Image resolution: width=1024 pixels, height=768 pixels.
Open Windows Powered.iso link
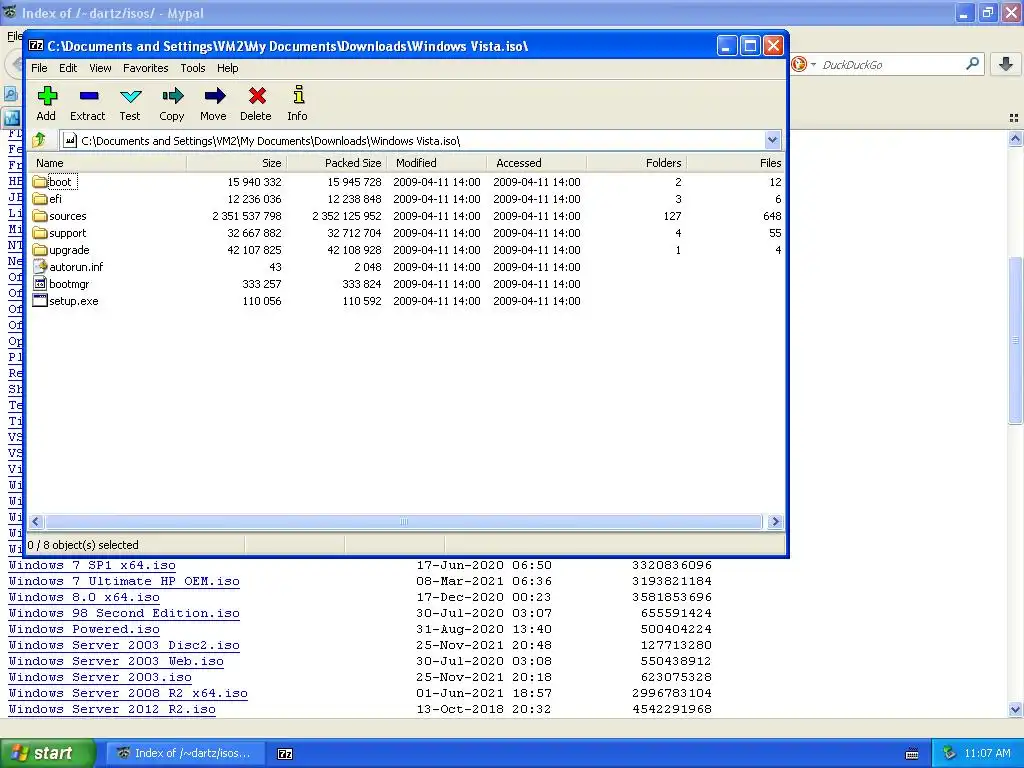pos(84,630)
